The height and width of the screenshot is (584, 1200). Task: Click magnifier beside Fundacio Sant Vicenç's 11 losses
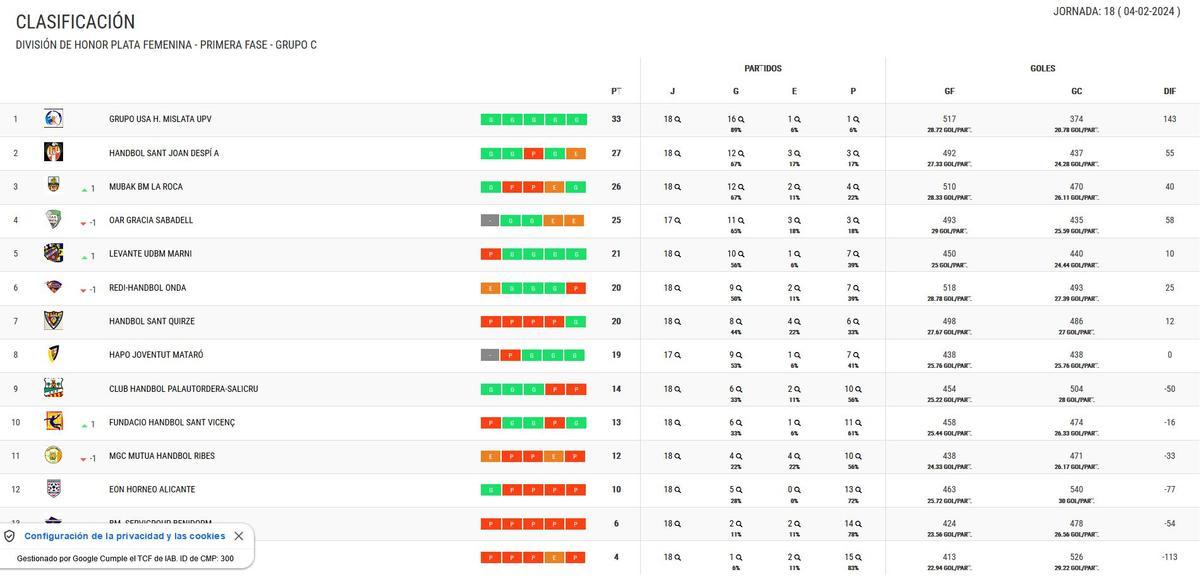click(859, 423)
